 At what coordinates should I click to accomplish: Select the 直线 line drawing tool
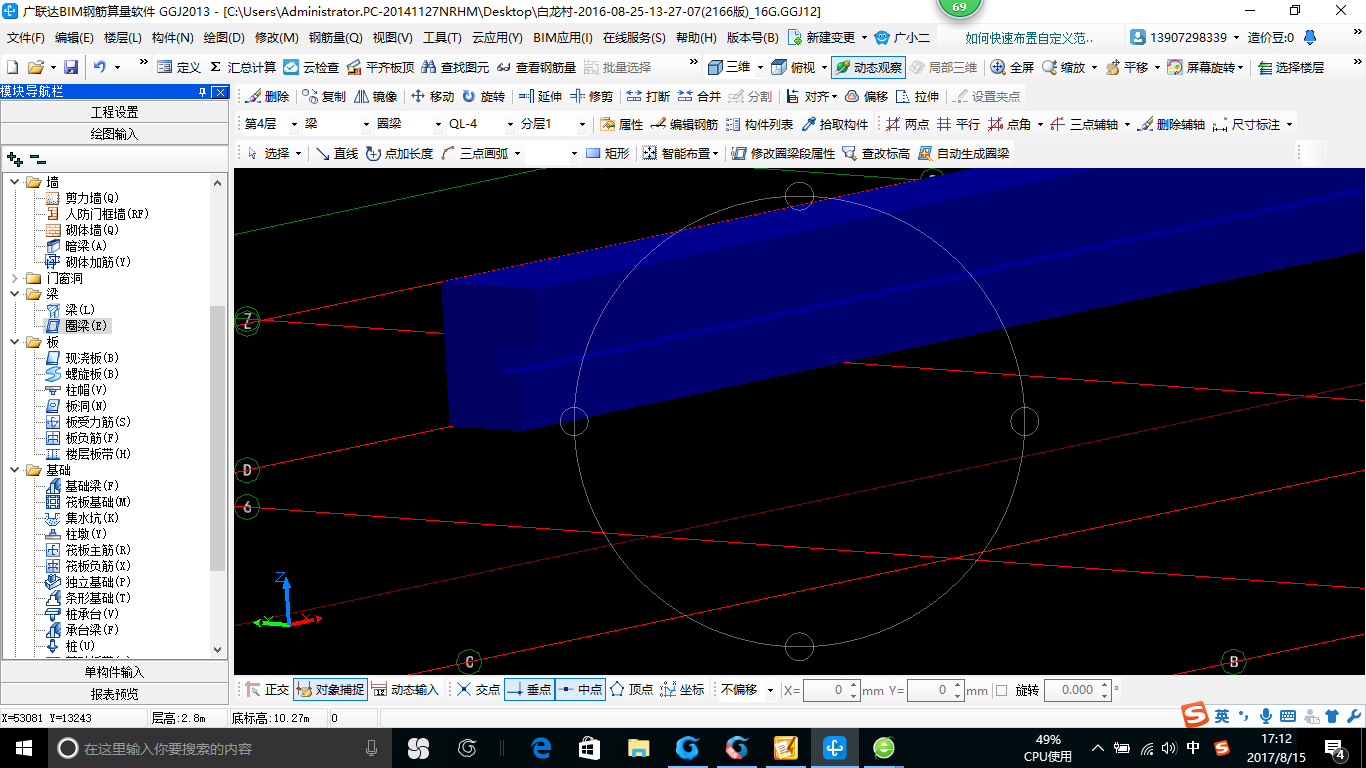pyautogui.click(x=337, y=153)
